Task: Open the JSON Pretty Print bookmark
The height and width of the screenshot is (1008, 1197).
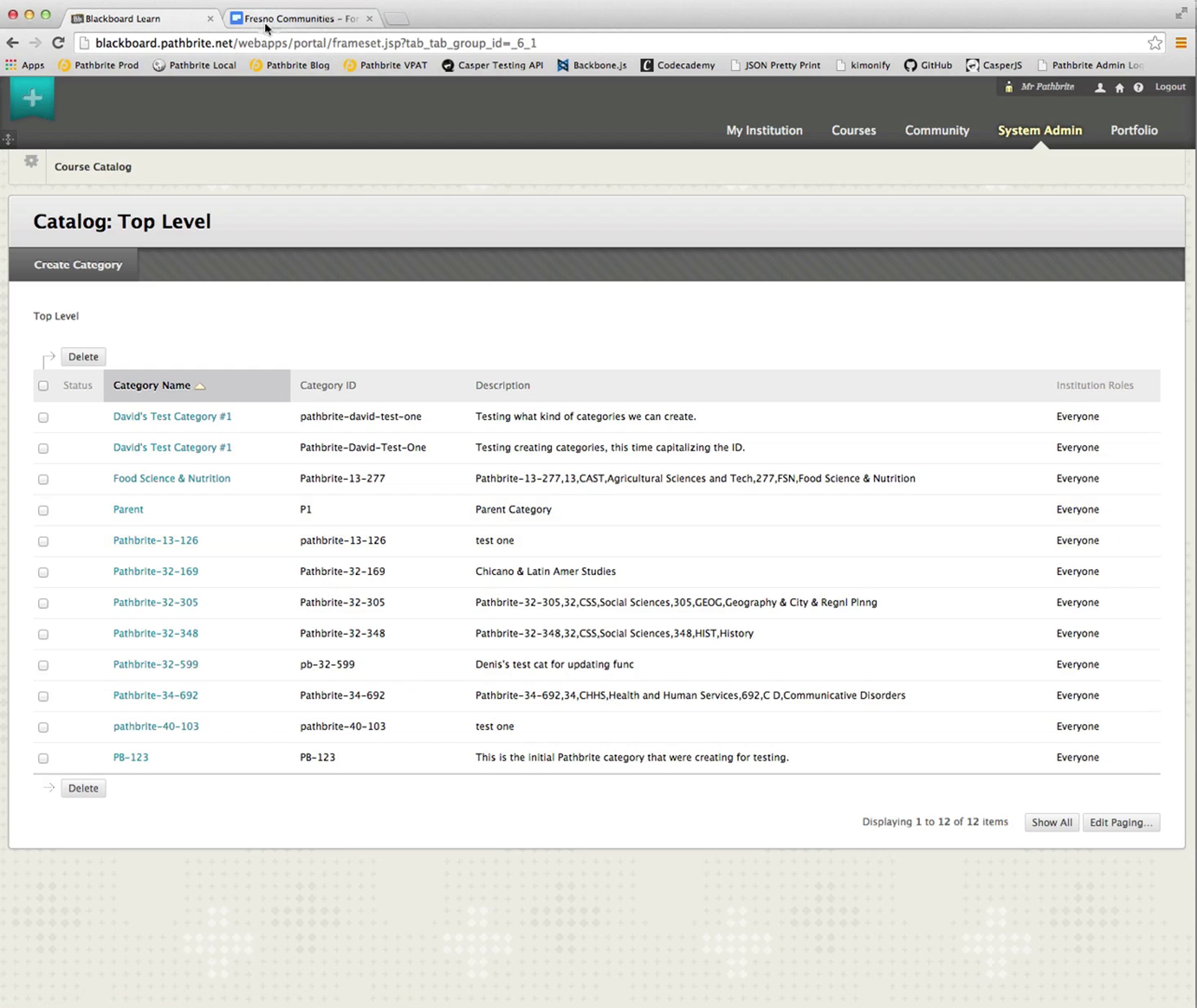Action: point(776,65)
